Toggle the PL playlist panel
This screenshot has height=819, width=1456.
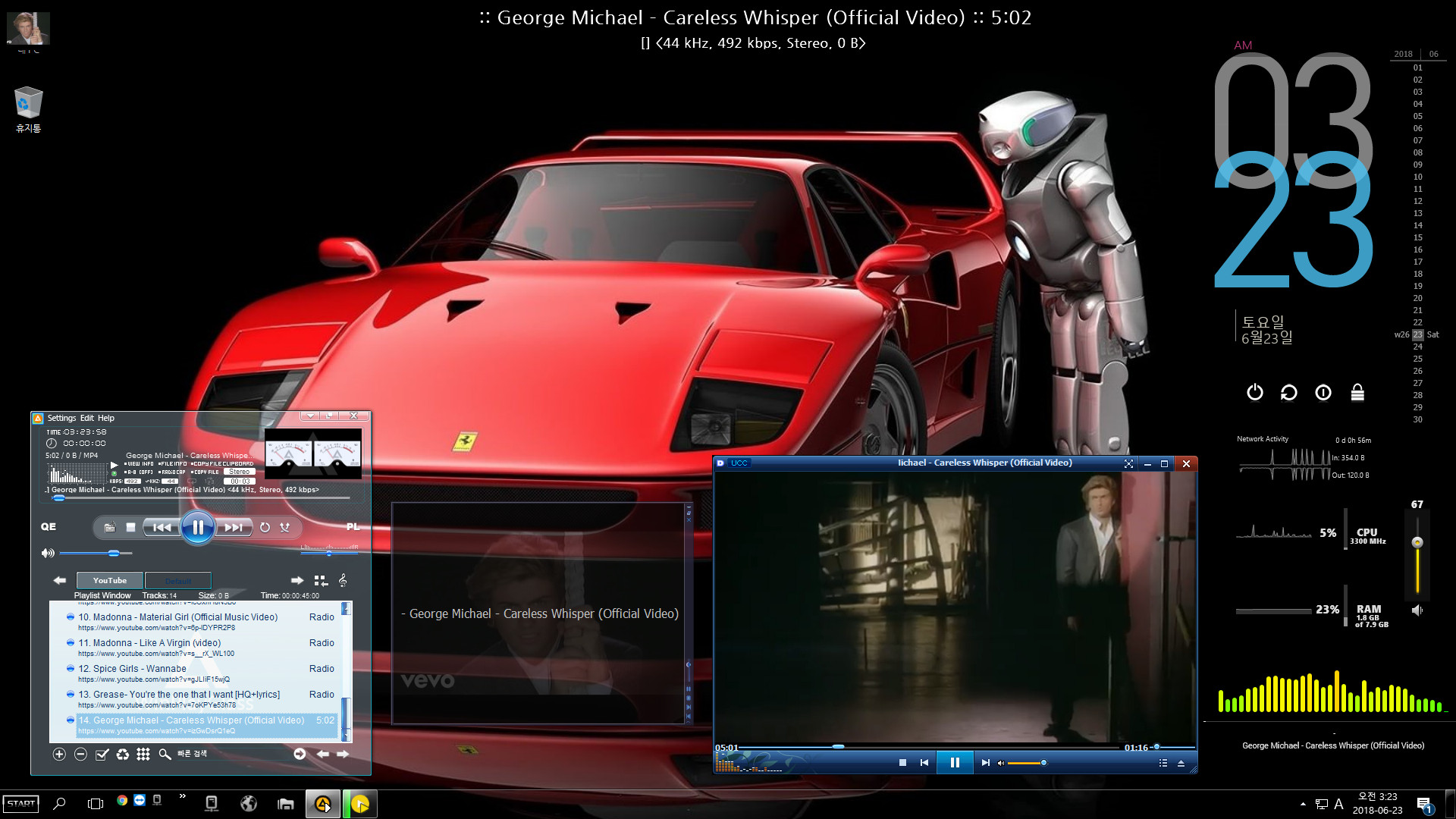pos(353,526)
